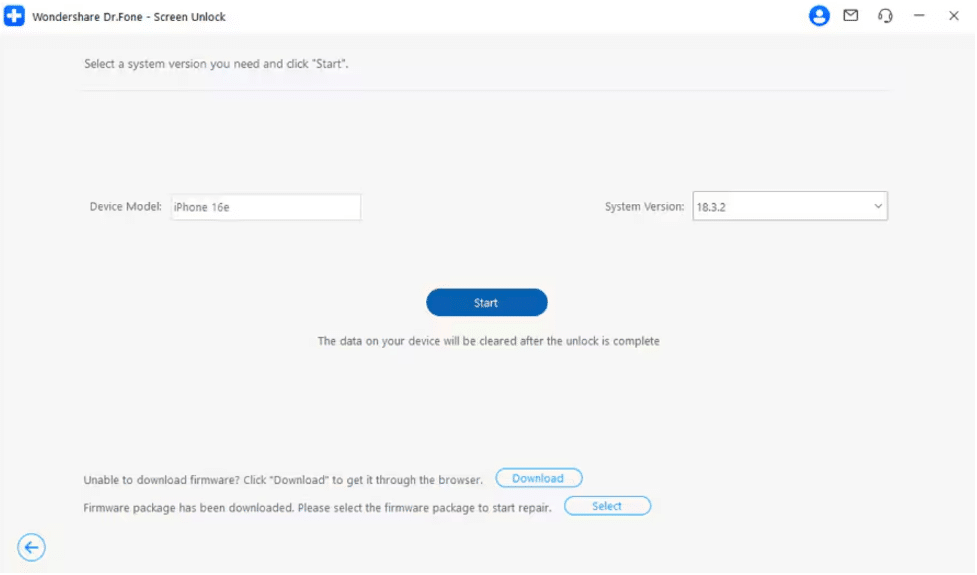The image size is (977, 575).
Task: Open the user account profile icon
Action: (x=820, y=16)
